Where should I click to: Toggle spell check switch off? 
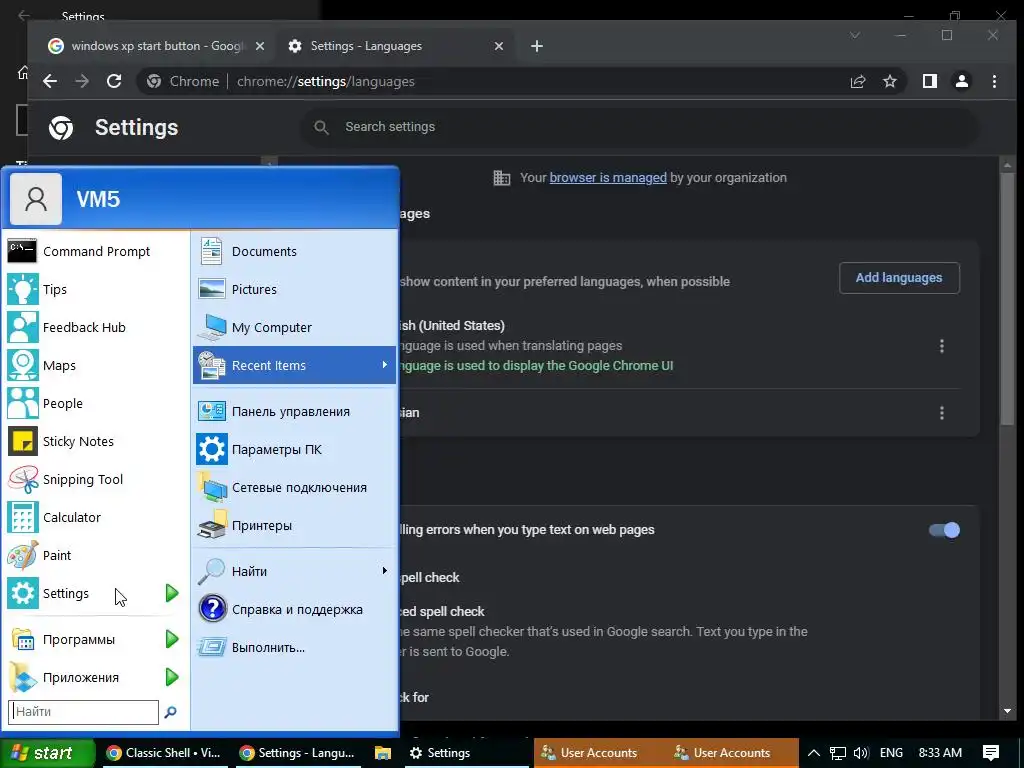point(944,530)
